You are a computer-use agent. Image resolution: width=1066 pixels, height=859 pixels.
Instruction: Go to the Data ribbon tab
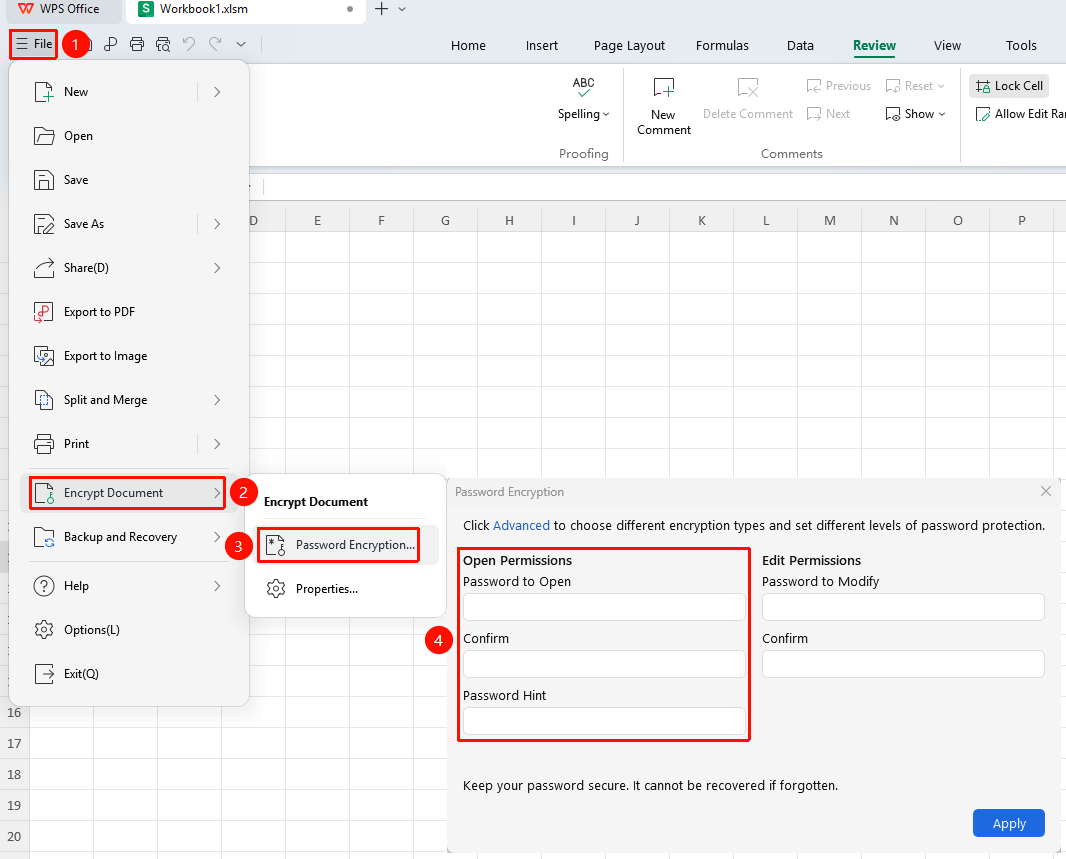(800, 46)
